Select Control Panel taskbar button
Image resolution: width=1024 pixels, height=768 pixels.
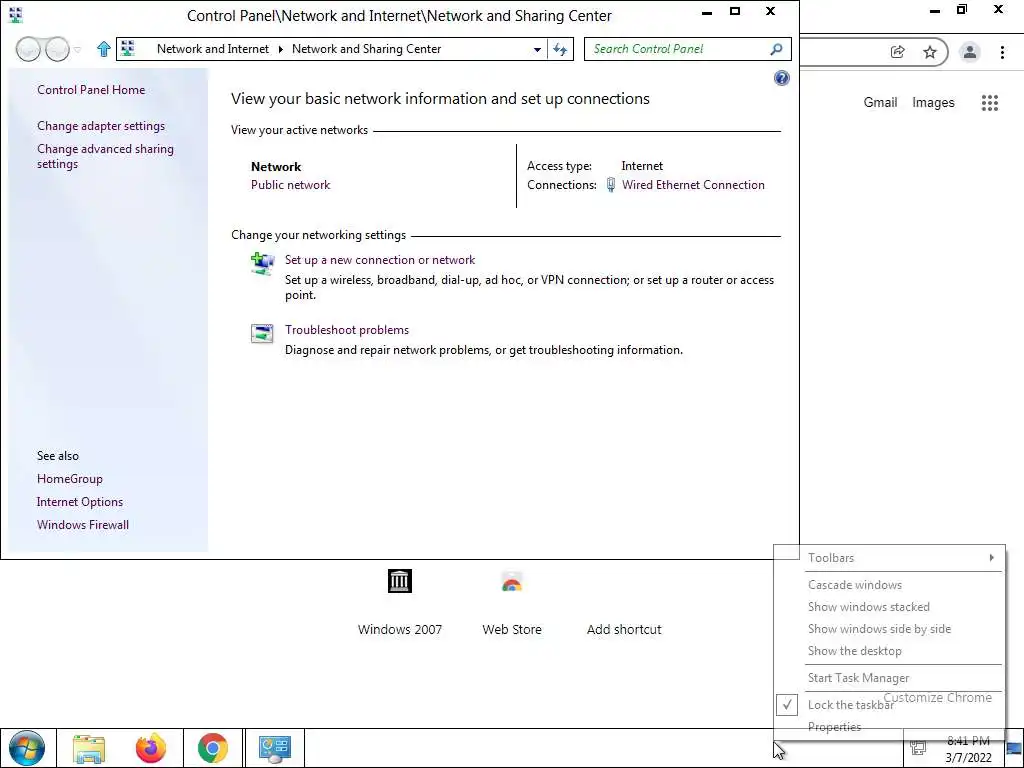coord(274,748)
